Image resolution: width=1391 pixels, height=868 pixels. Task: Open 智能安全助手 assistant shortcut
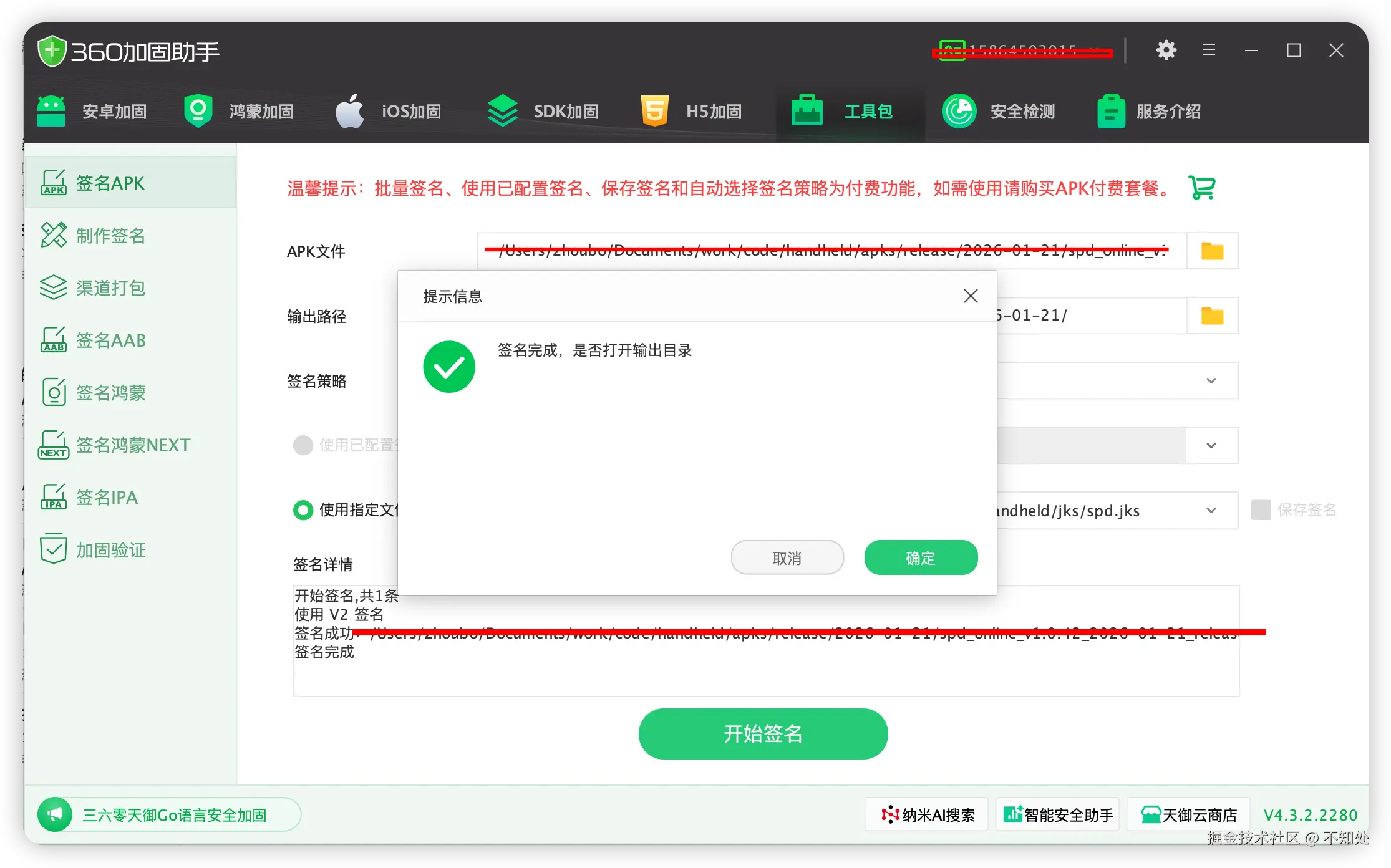tap(1058, 815)
